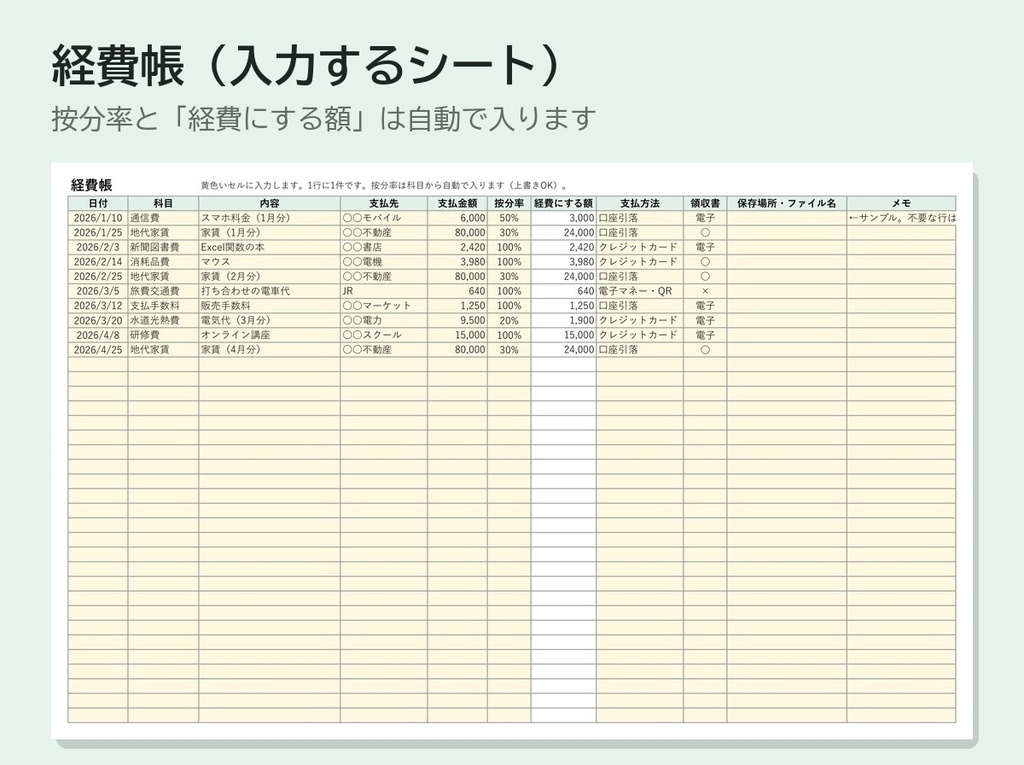Select the 研修費 category cell
The height and width of the screenshot is (765, 1024).
[163, 335]
